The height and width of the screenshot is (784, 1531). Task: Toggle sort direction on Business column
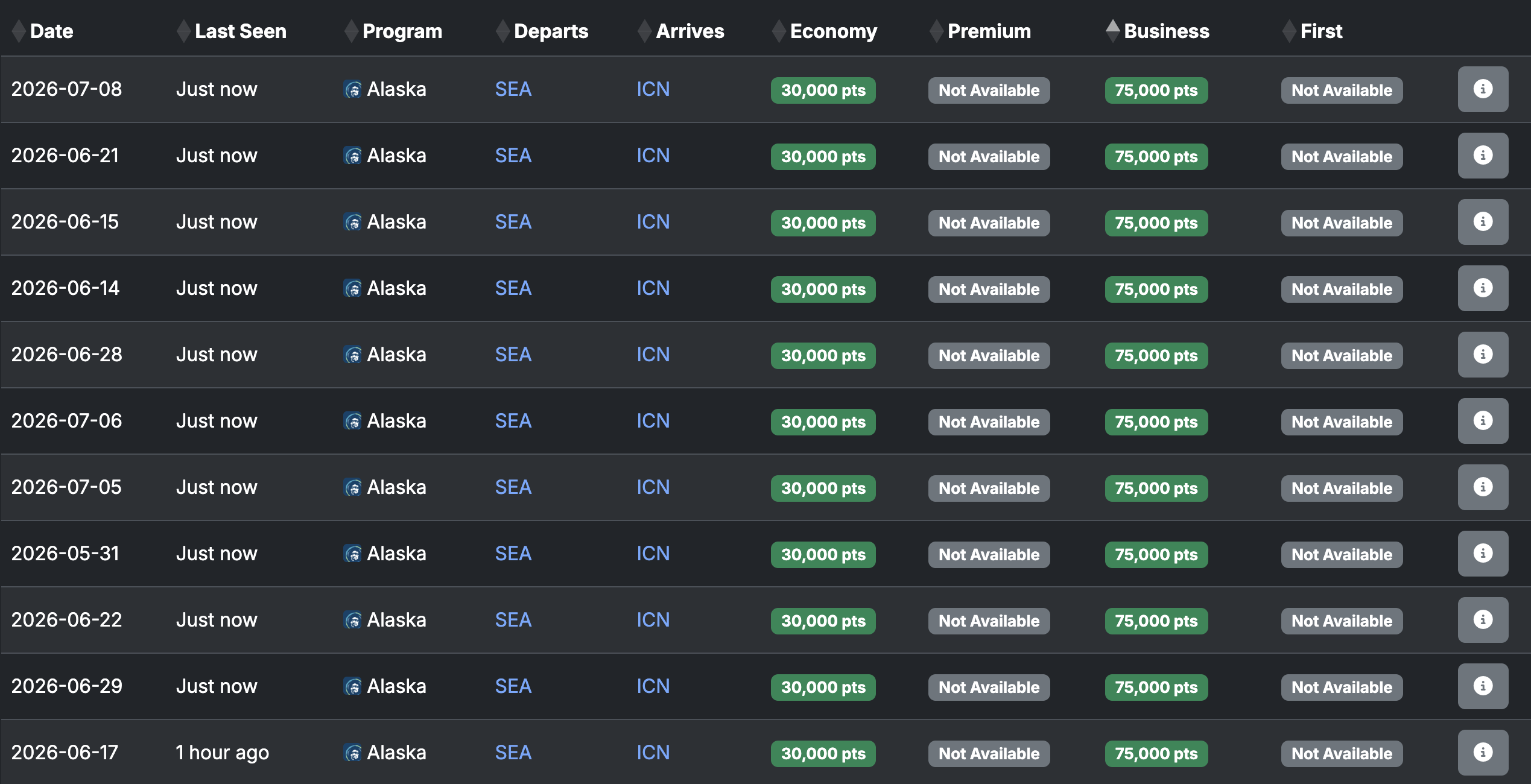1166,31
